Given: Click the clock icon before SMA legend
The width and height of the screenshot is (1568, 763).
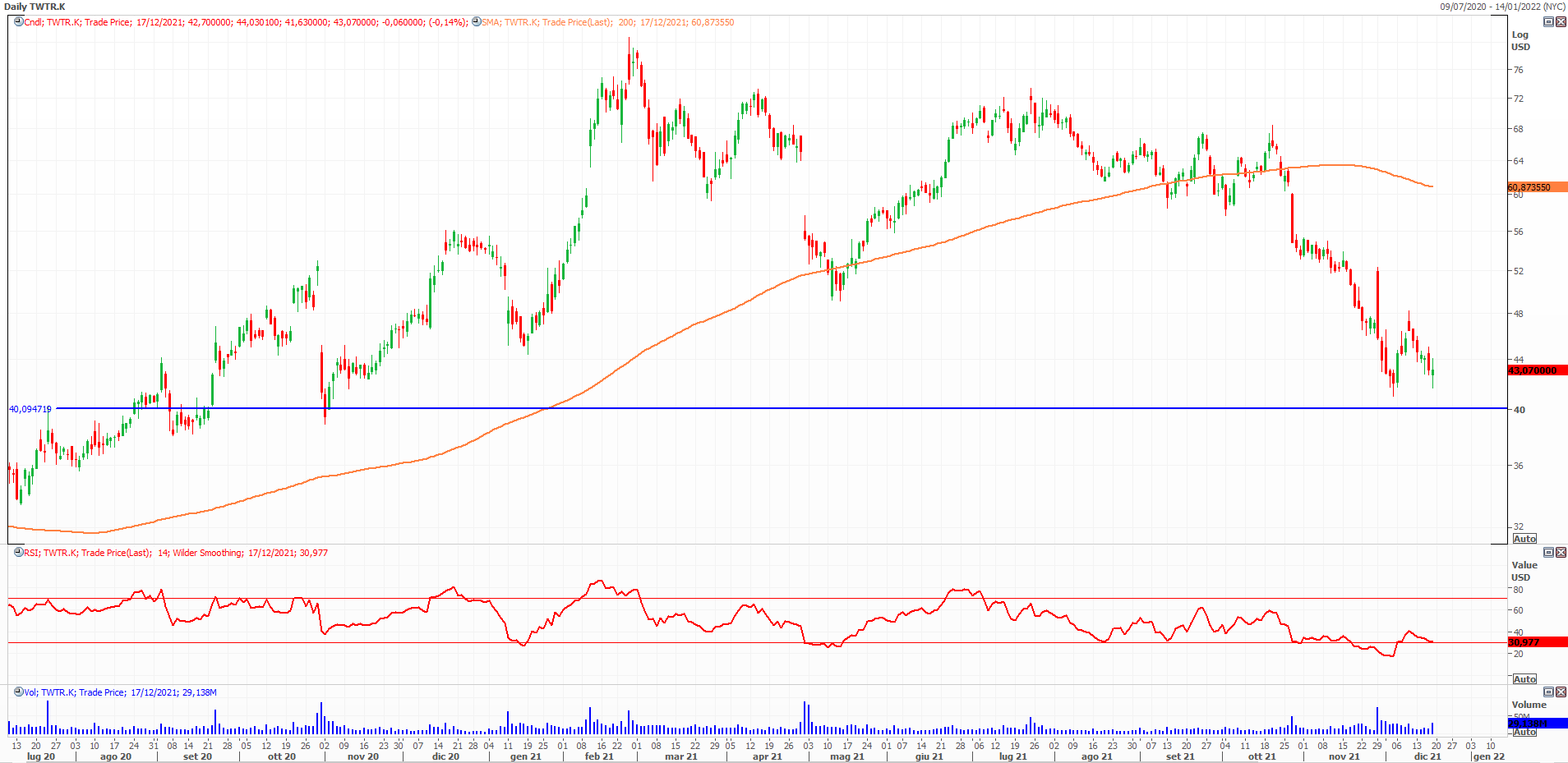Looking at the screenshot, I should [x=476, y=22].
